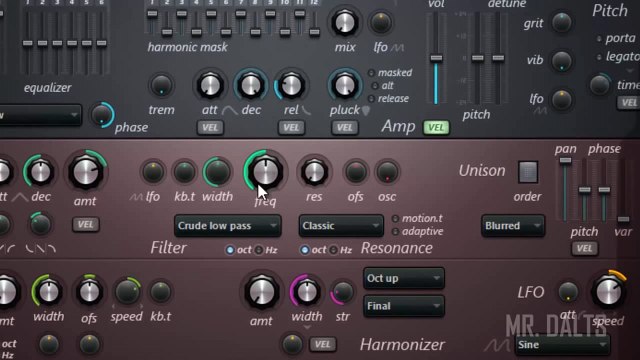Select Hz mode for the Filter
Viewport: 640px width, 360px height.
259,250
